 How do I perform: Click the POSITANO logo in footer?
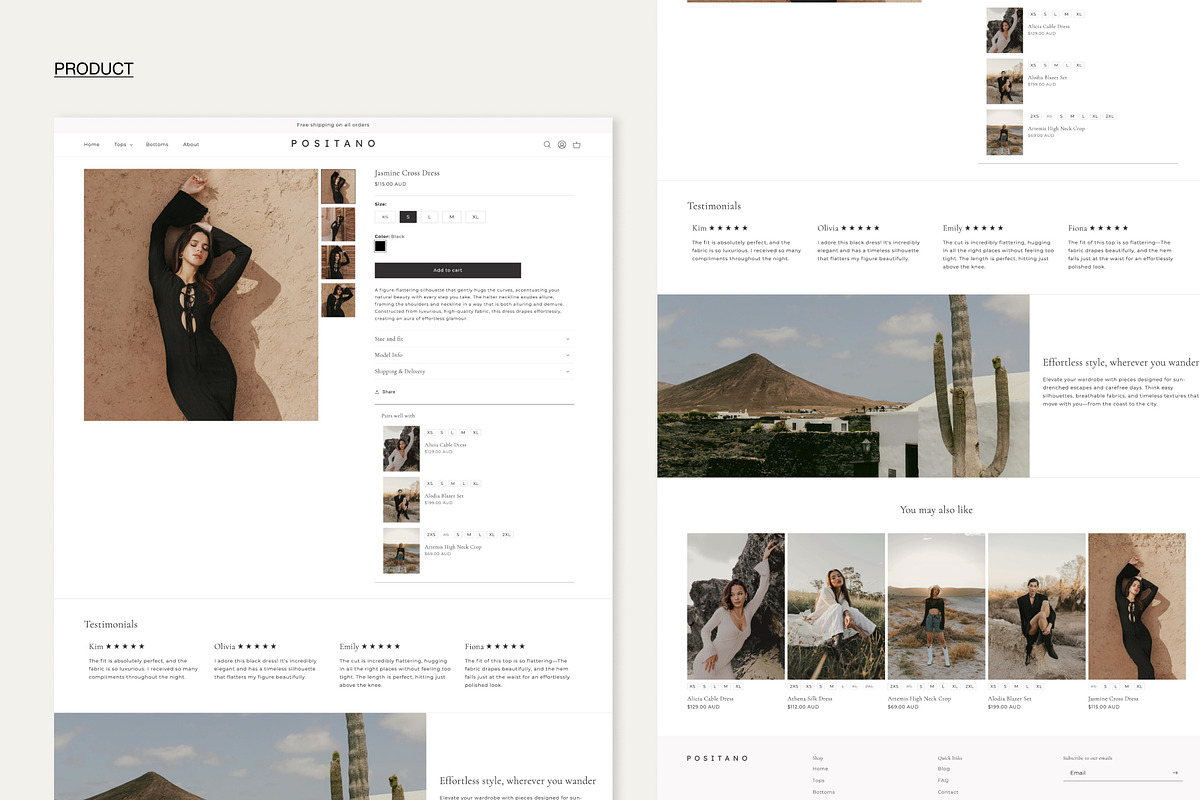[x=717, y=759]
